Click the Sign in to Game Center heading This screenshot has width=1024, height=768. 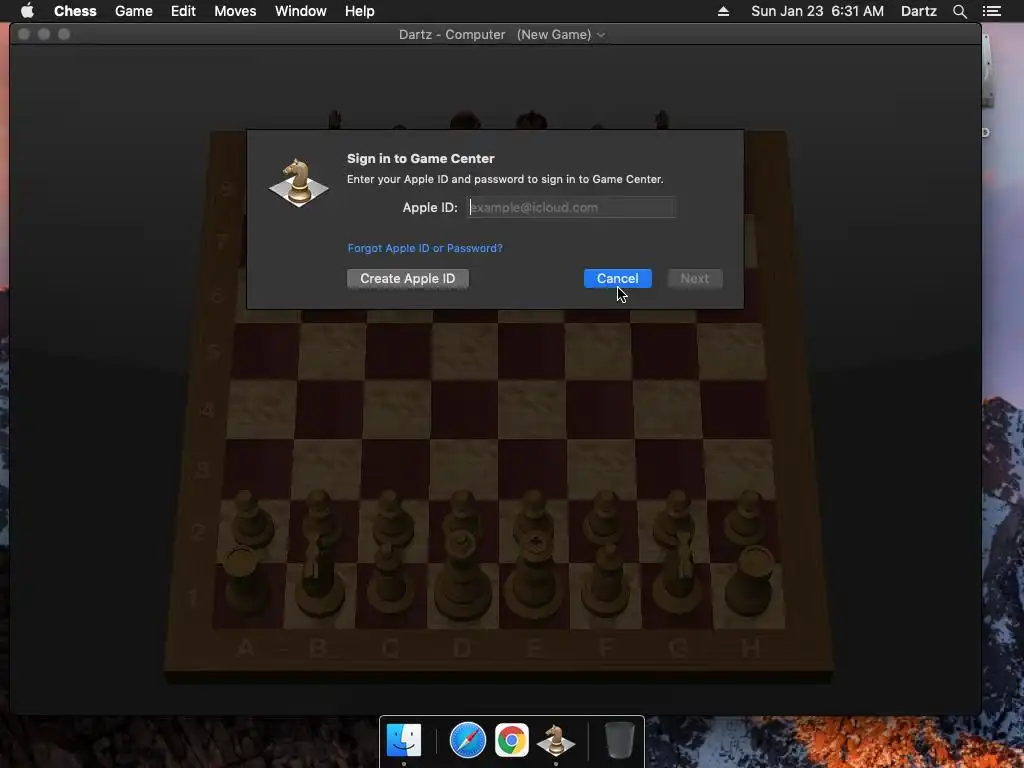421,159
